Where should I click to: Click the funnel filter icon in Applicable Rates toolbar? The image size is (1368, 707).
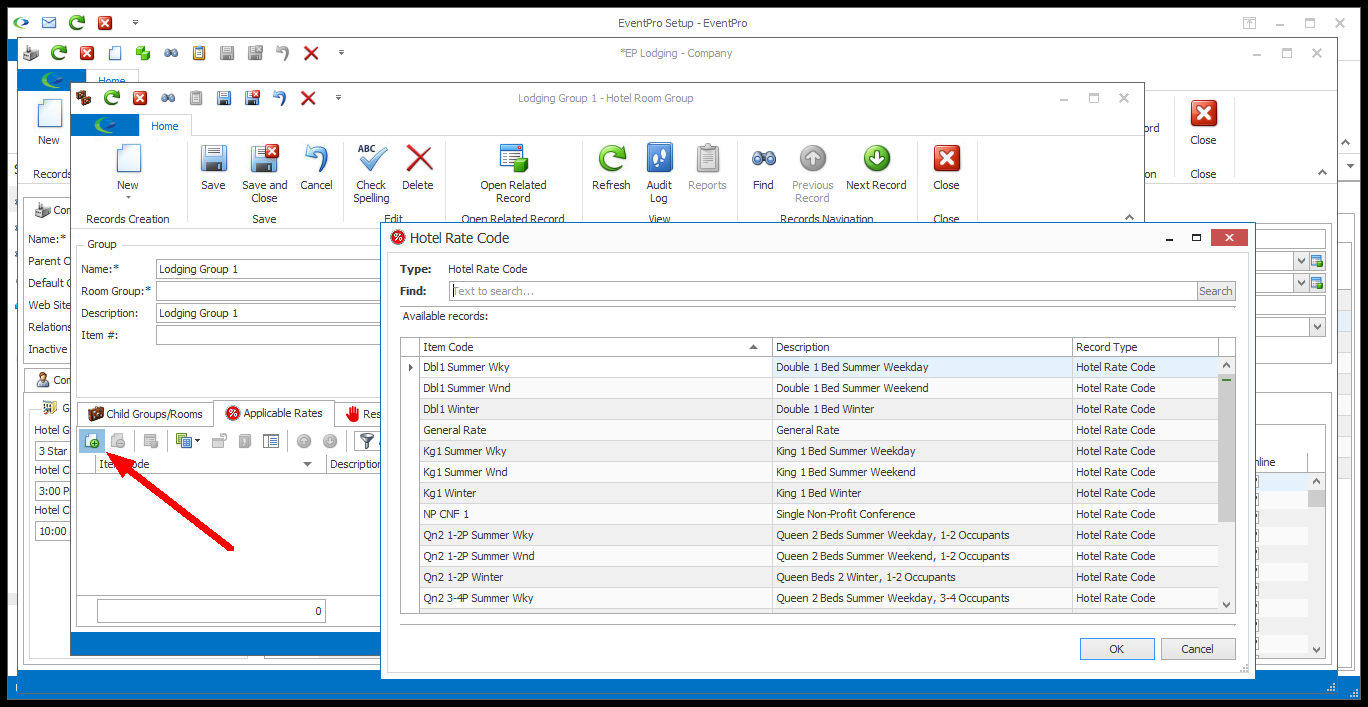pos(368,441)
